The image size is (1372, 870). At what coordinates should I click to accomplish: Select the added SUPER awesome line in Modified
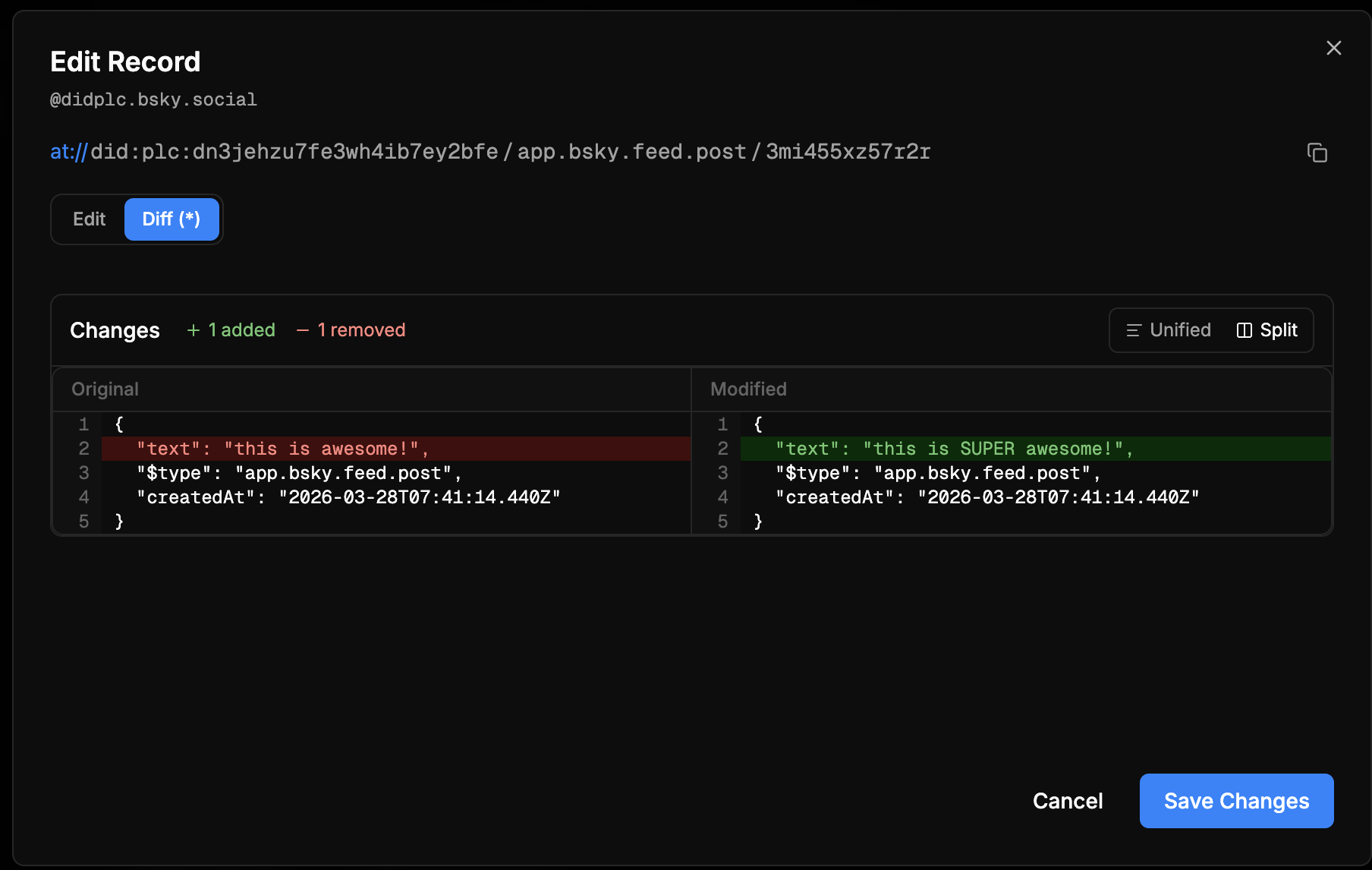click(954, 449)
